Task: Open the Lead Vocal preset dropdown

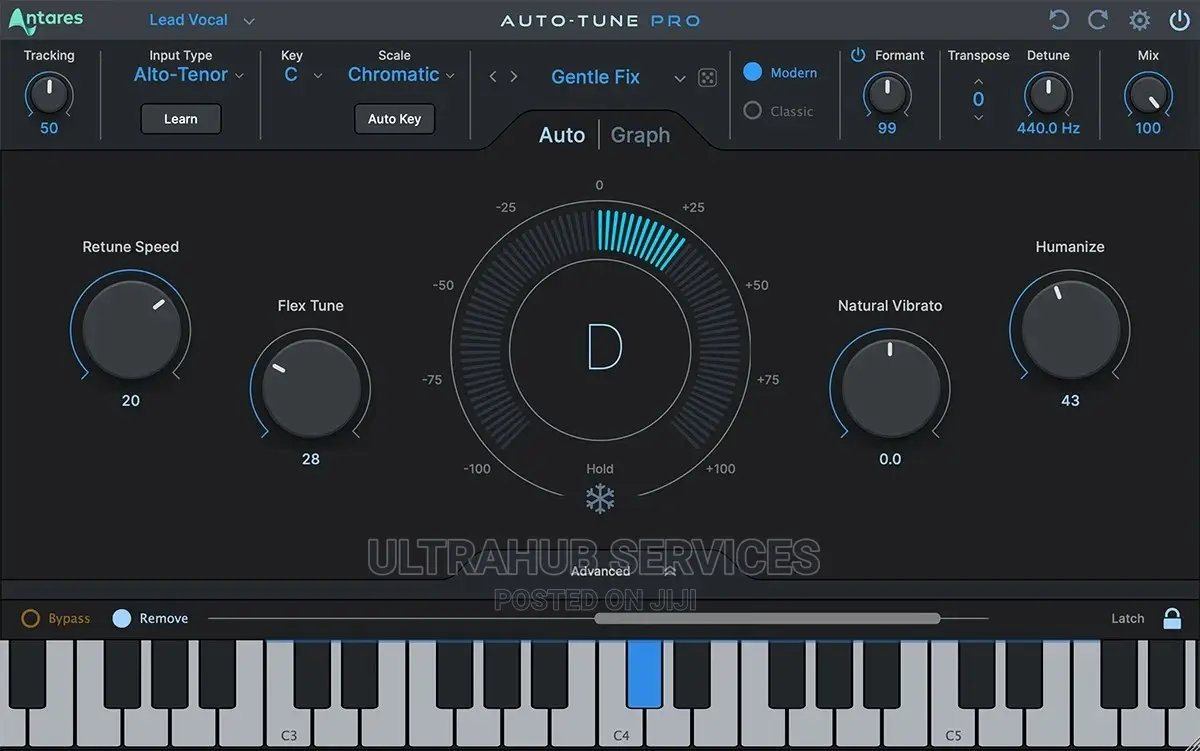Action: (202, 20)
